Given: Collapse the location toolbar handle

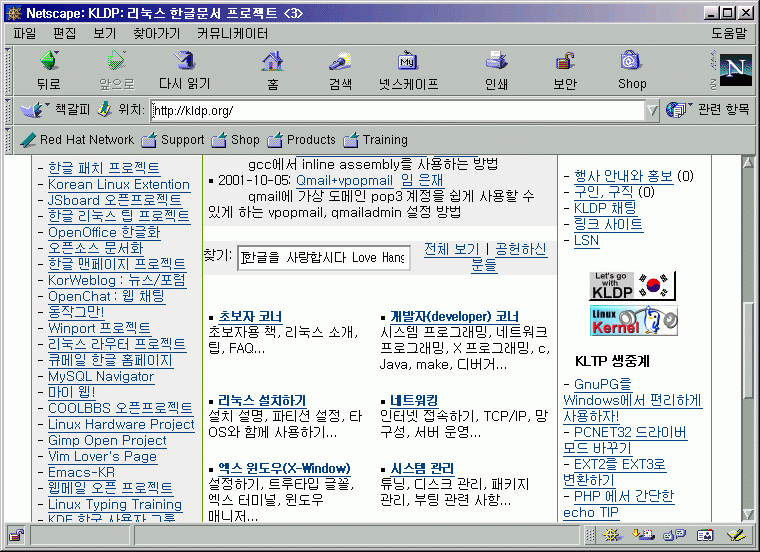Looking at the screenshot, I should click(8, 110).
